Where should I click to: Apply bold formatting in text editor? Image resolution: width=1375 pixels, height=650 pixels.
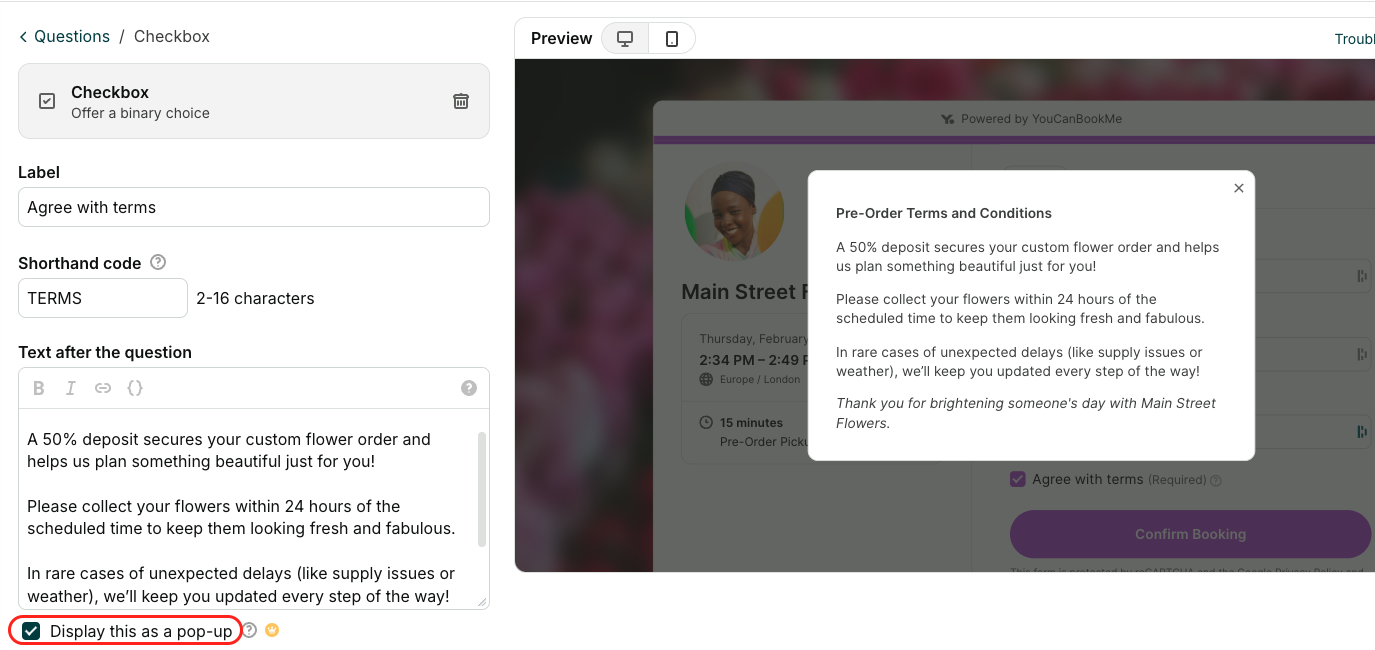coord(39,388)
